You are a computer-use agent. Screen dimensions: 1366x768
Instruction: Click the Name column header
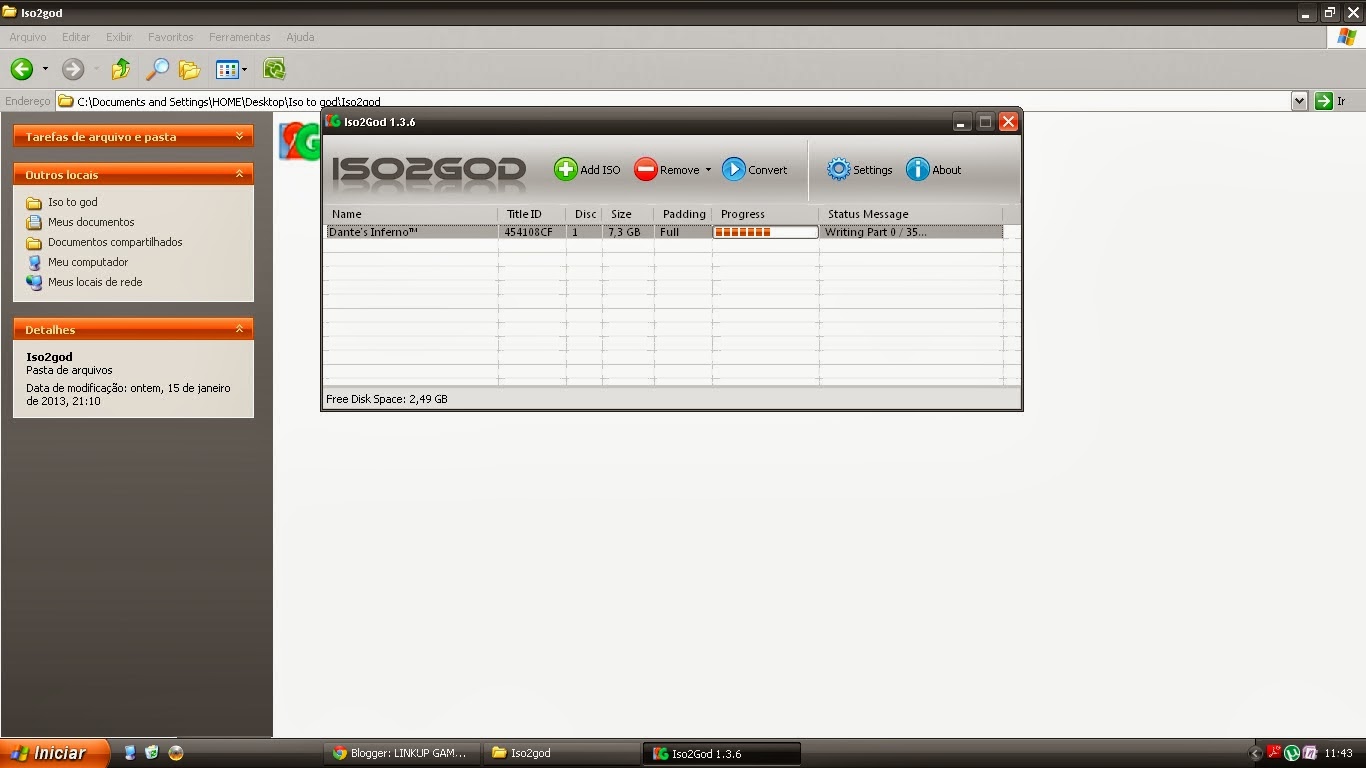click(x=411, y=214)
